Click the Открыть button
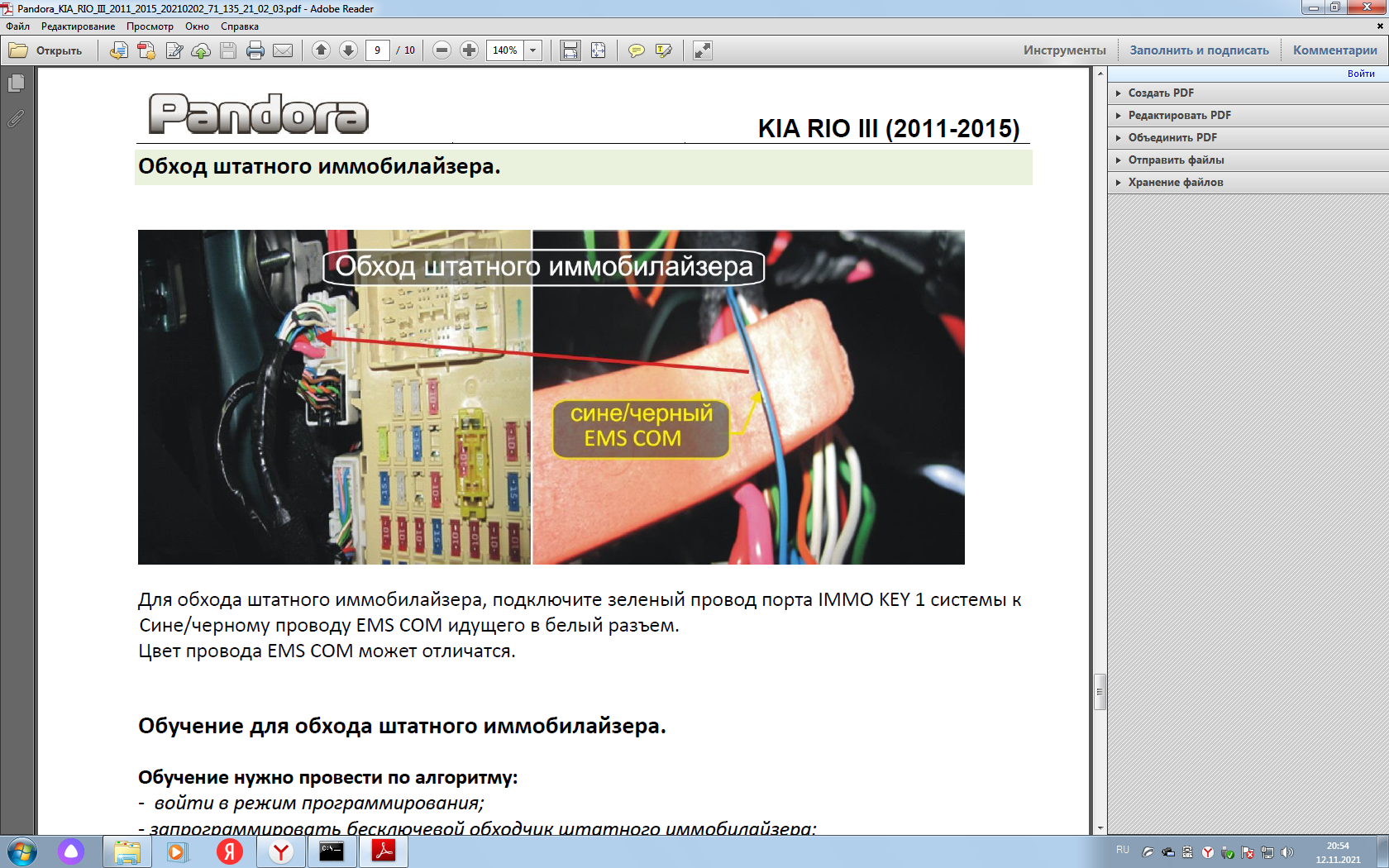Viewport: 1389px width, 868px height. [47, 50]
